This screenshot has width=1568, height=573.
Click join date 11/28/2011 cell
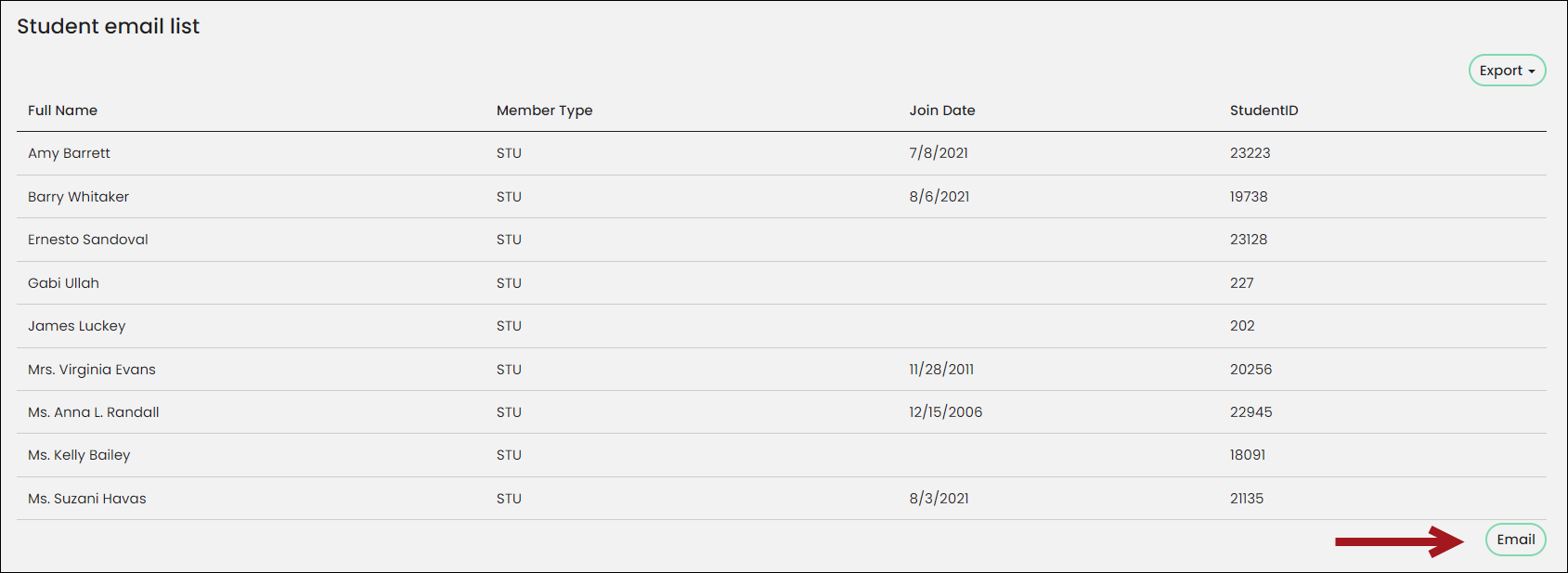pos(941,370)
